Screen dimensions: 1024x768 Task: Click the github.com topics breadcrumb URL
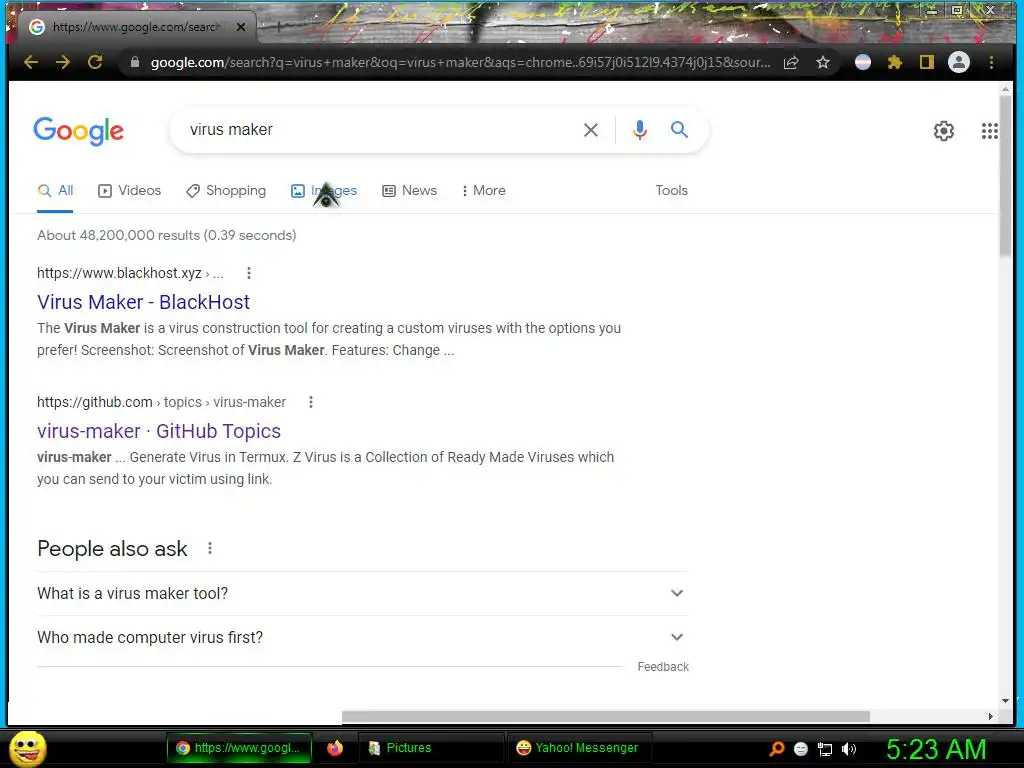pyautogui.click(x=161, y=402)
